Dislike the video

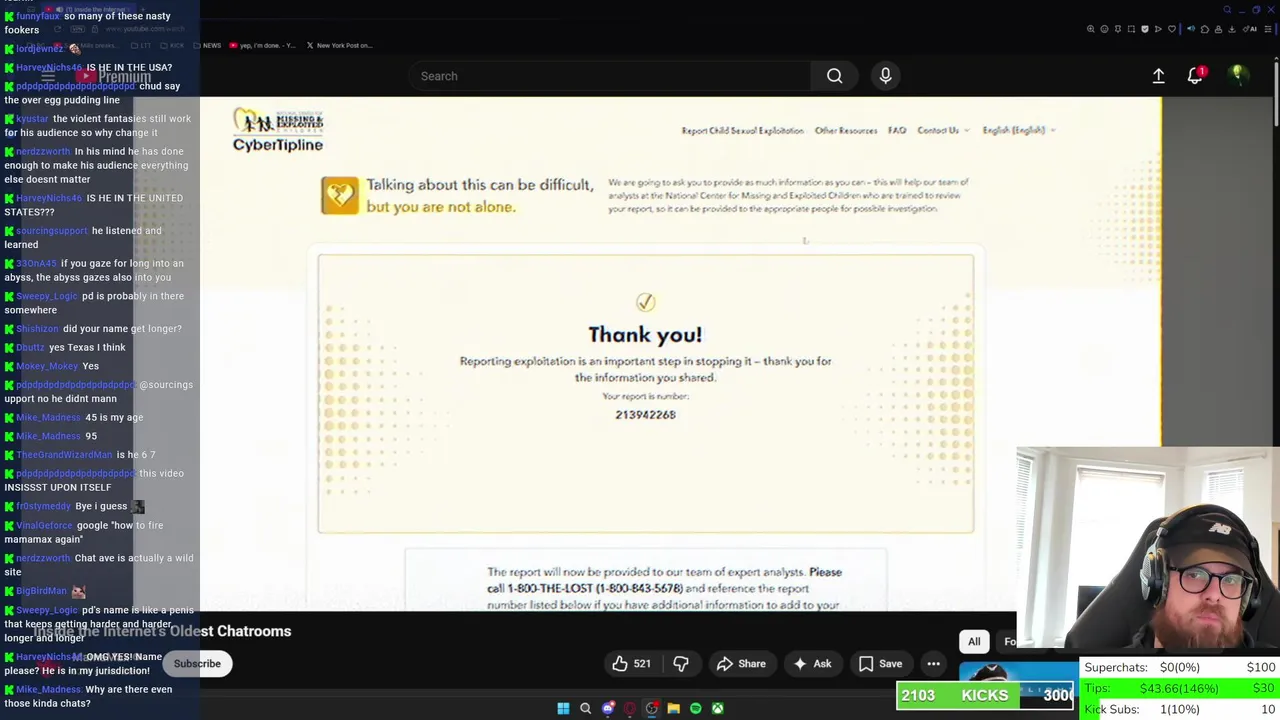pyautogui.click(x=681, y=664)
